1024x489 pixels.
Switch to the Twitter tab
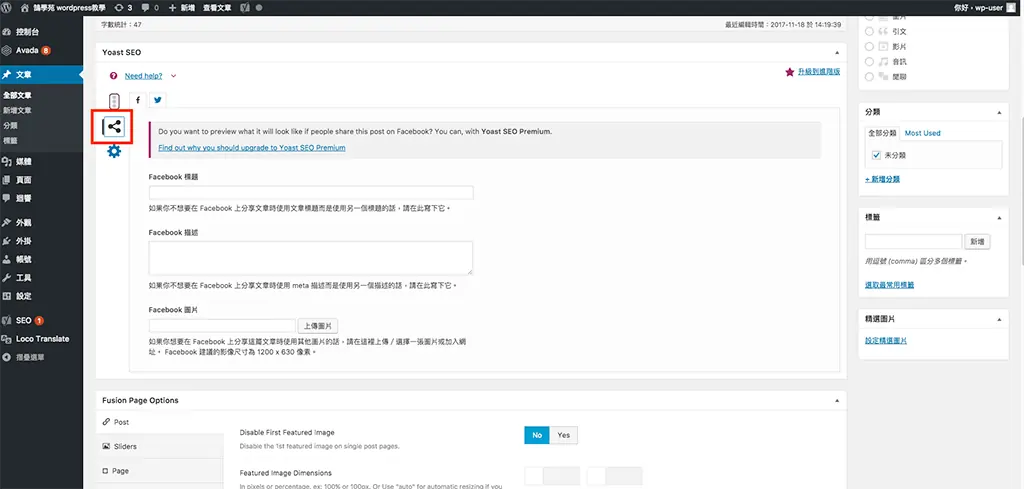coord(157,100)
